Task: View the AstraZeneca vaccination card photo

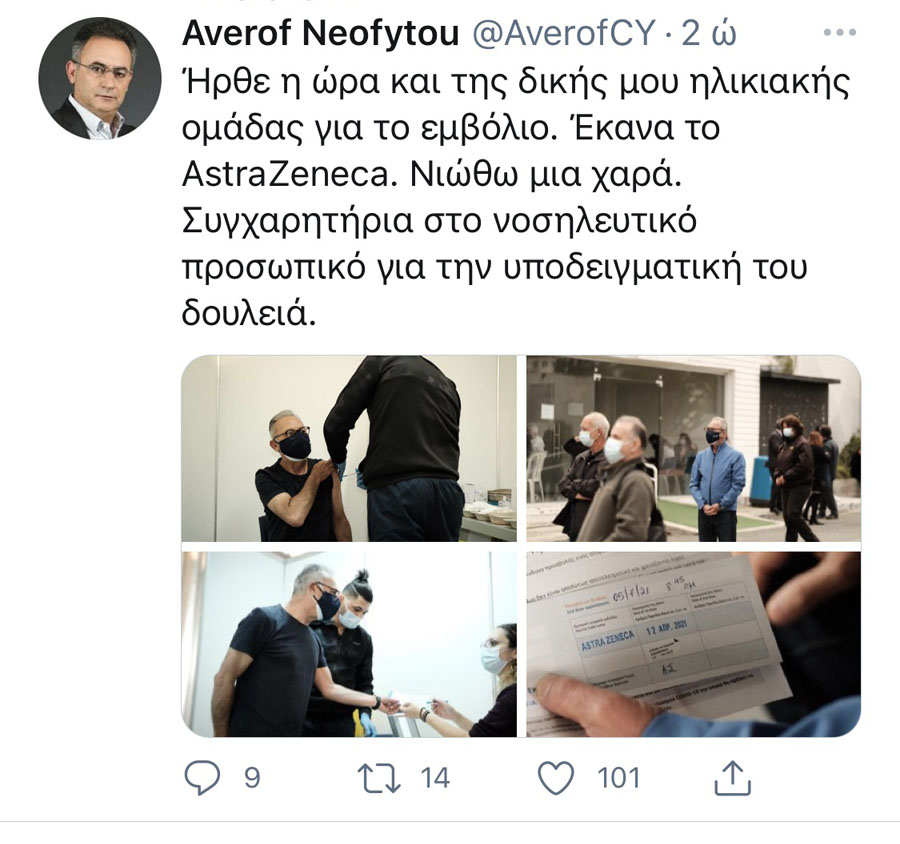Action: click(693, 644)
